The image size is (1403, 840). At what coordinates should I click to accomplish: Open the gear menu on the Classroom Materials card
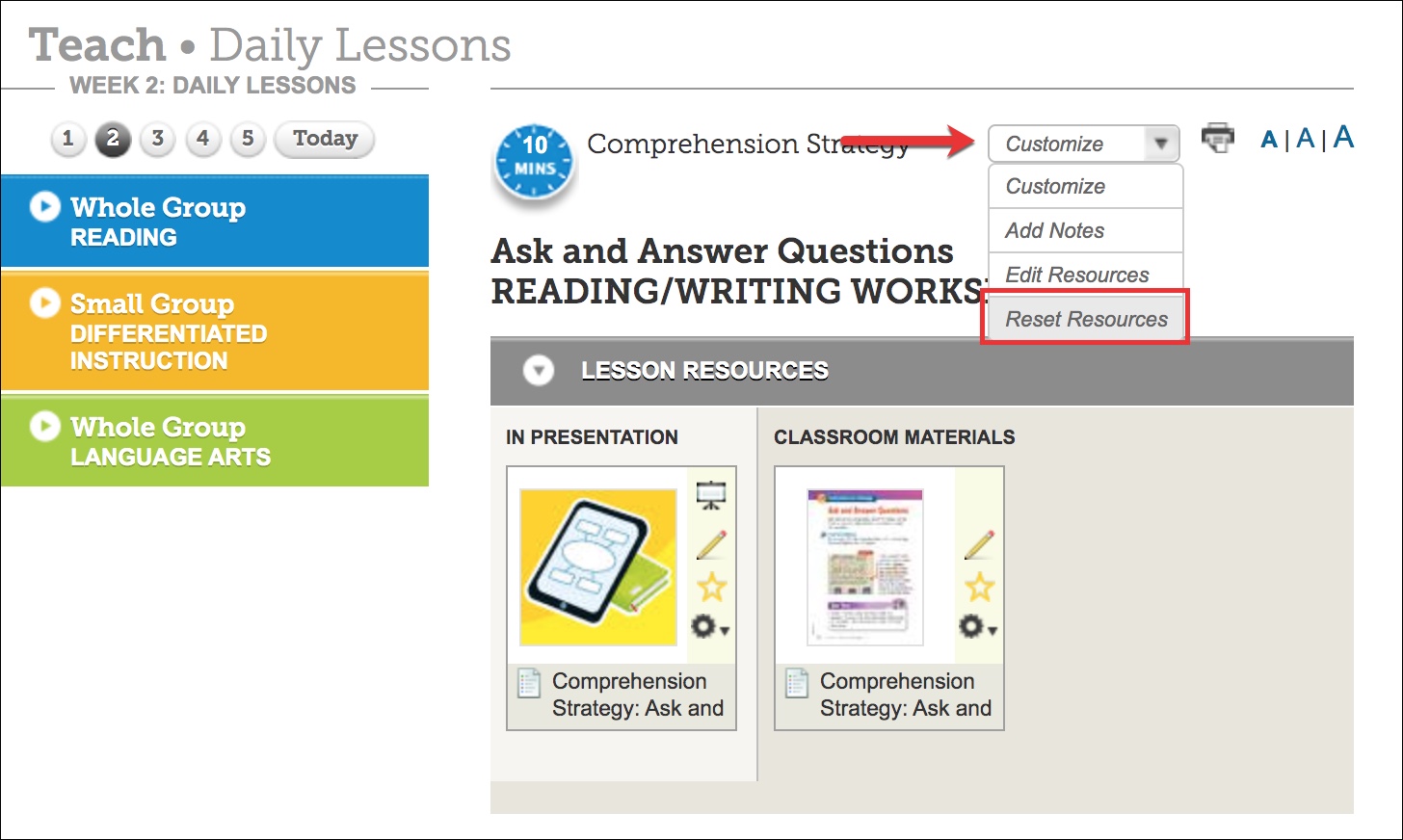977,628
